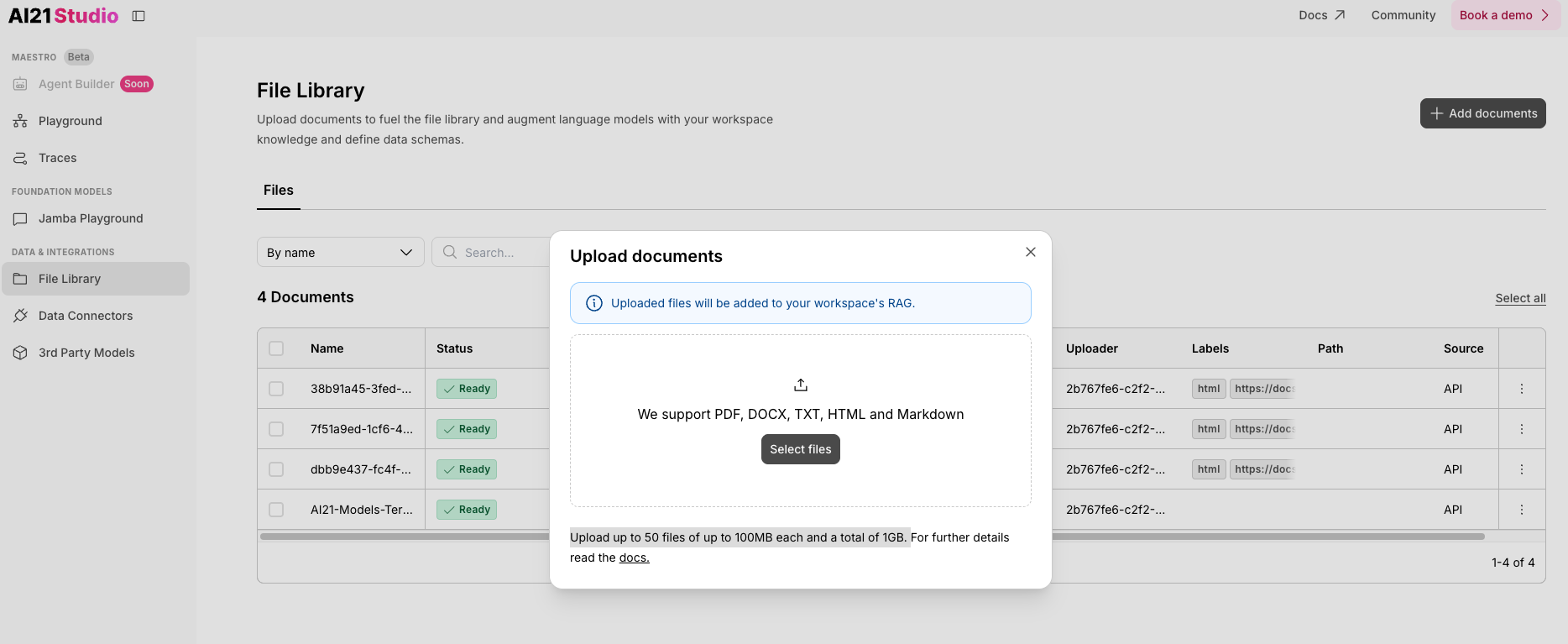Click the Docs external link arrow icon
The height and width of the screenshot is (644, 1568).
click(x=1340, y=15)
